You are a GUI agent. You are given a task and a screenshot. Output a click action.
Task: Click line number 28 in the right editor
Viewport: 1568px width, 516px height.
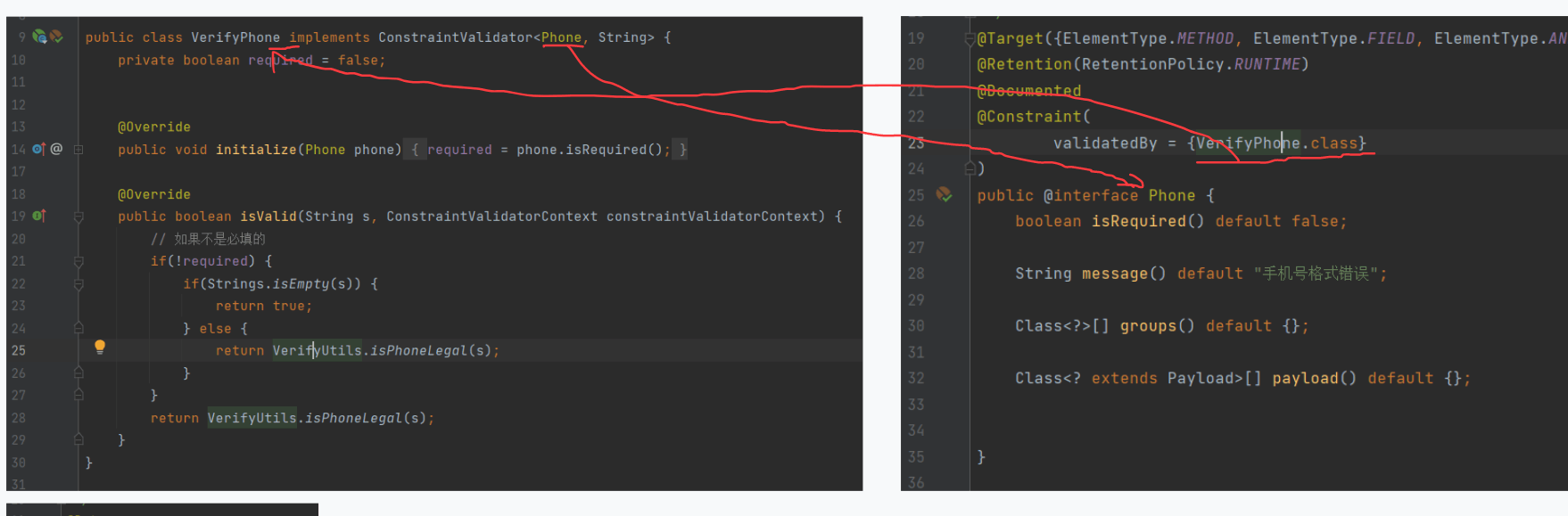click(916, 274)
